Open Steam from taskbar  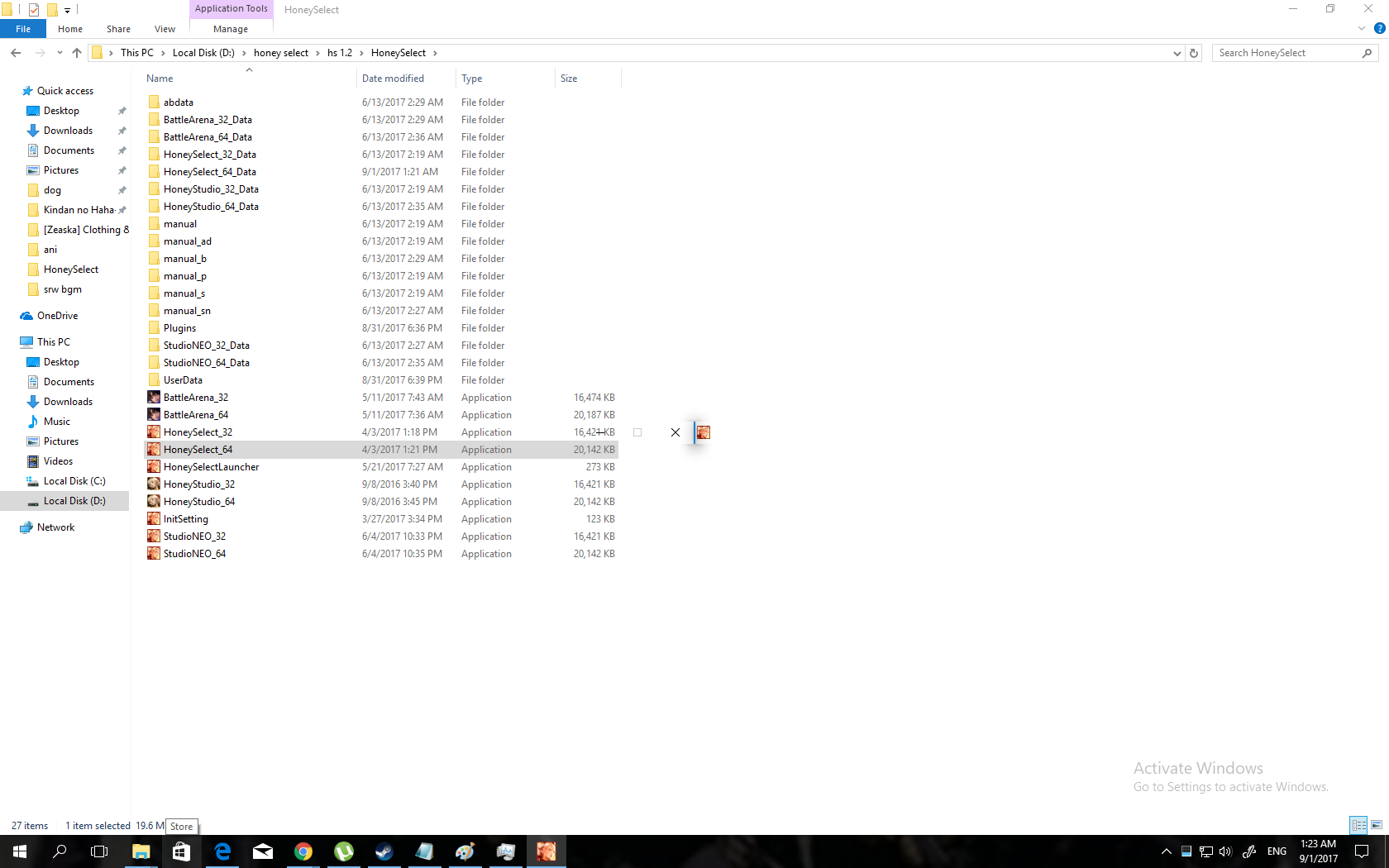(384, 851)
